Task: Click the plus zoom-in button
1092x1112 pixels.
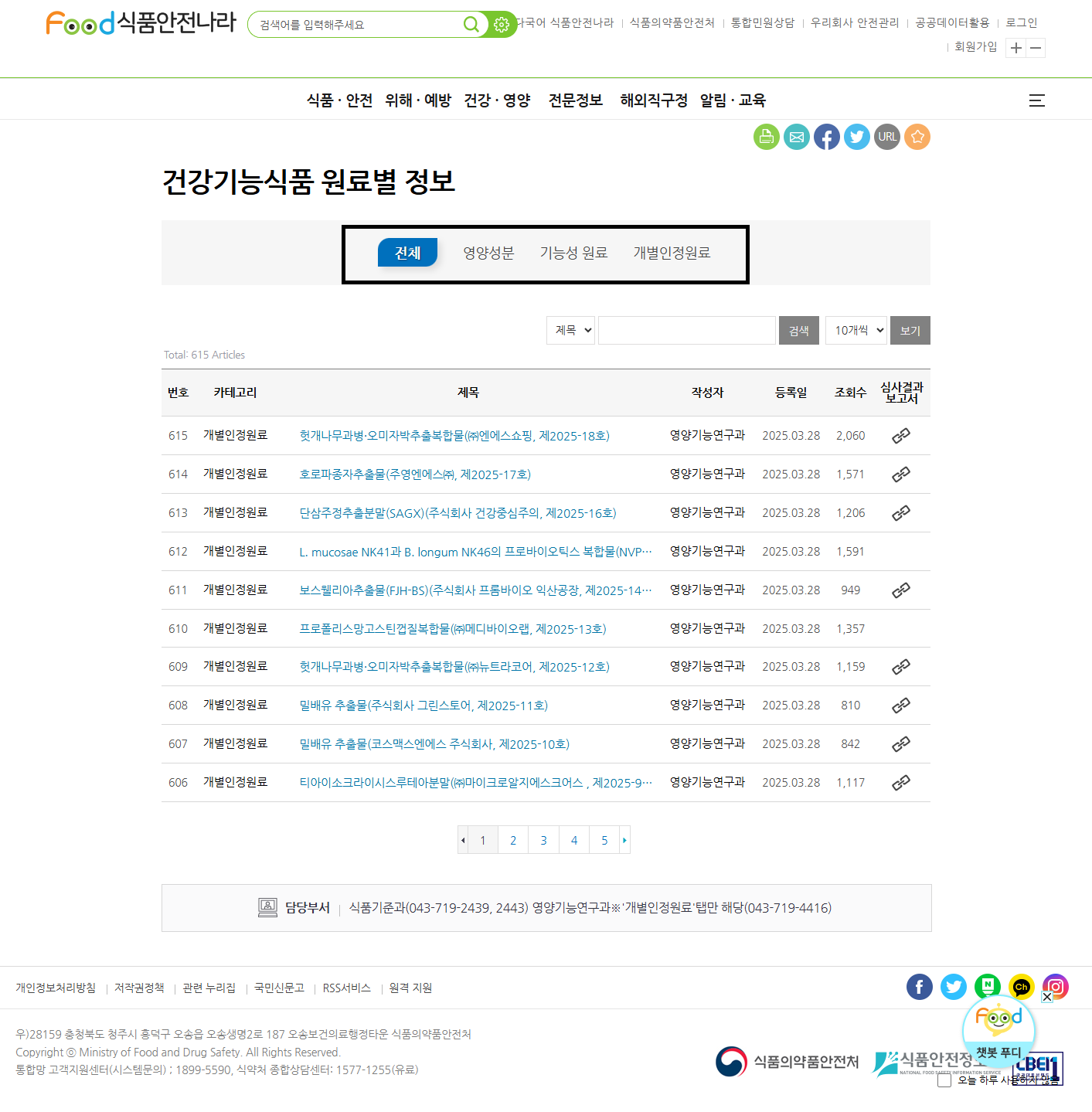Action: [x=1015, y=48]
